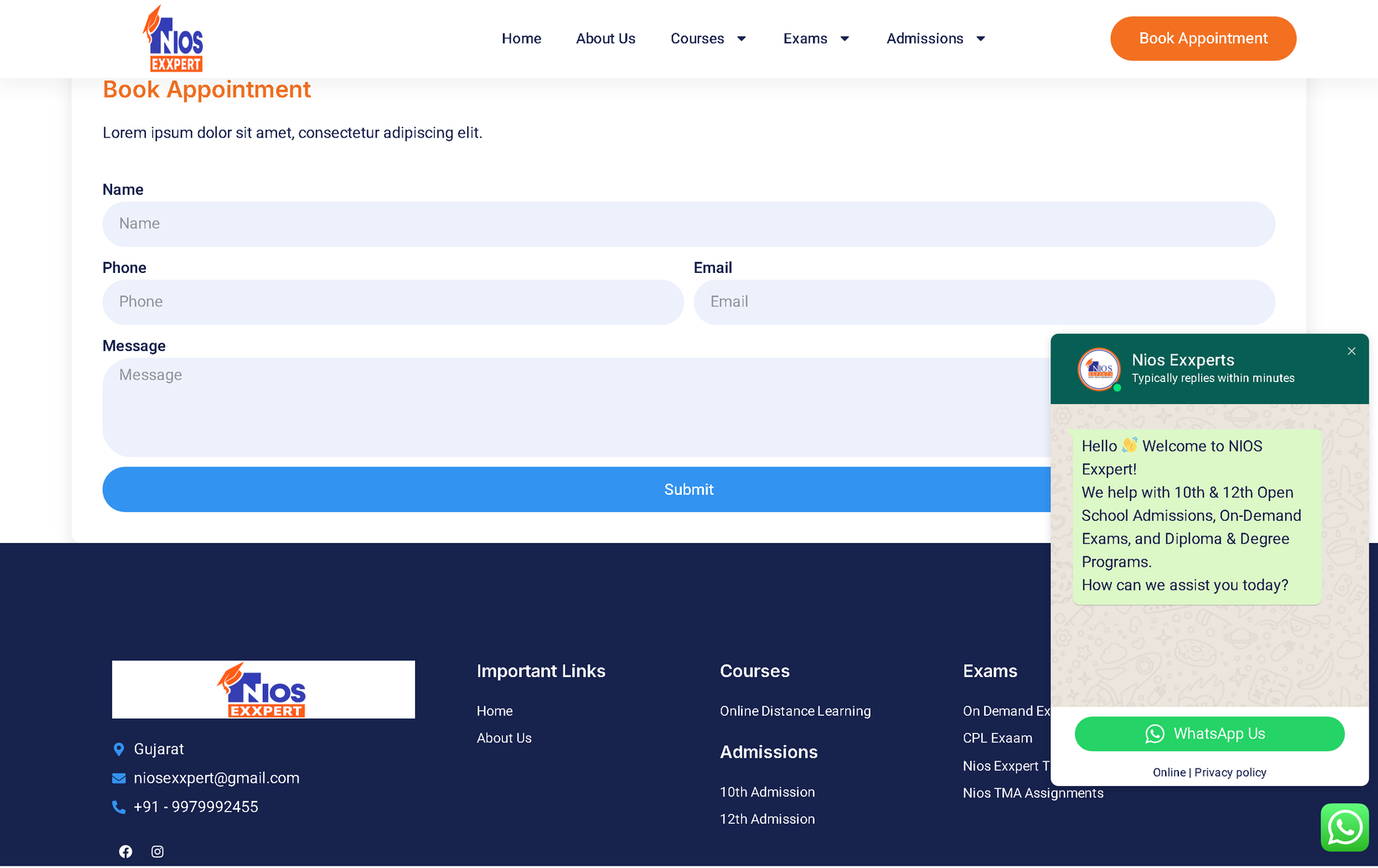Click the Nios Exxperts chat avatar
This screenshot has width=1378, height=868.
tap(1099, 369)
